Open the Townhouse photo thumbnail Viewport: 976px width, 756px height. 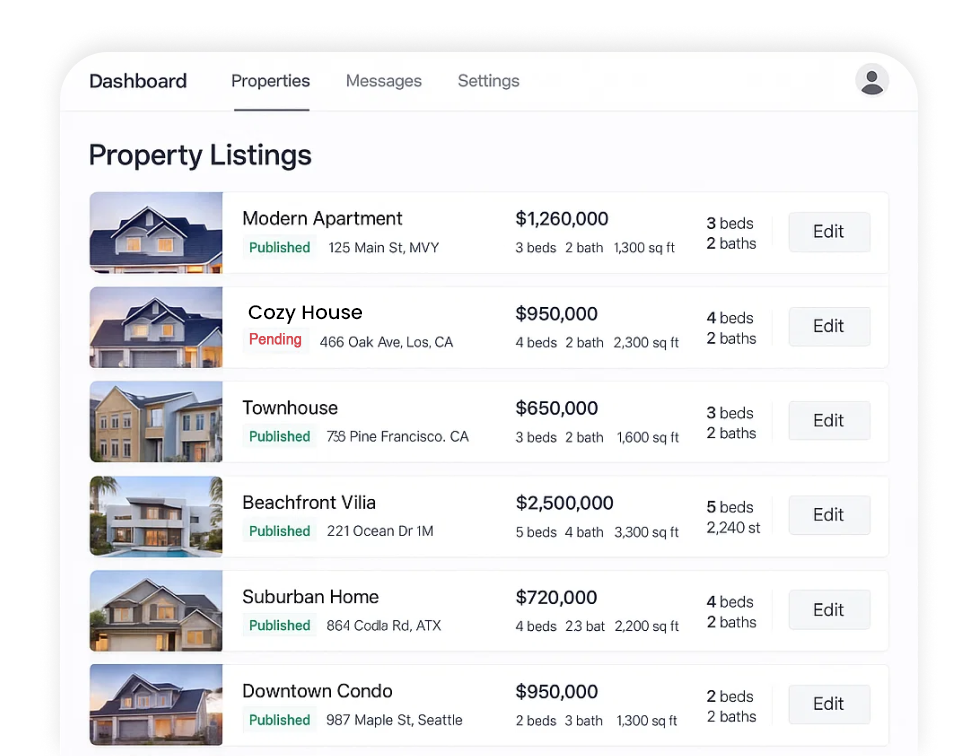pyautogui.click(x=156, y=421)
